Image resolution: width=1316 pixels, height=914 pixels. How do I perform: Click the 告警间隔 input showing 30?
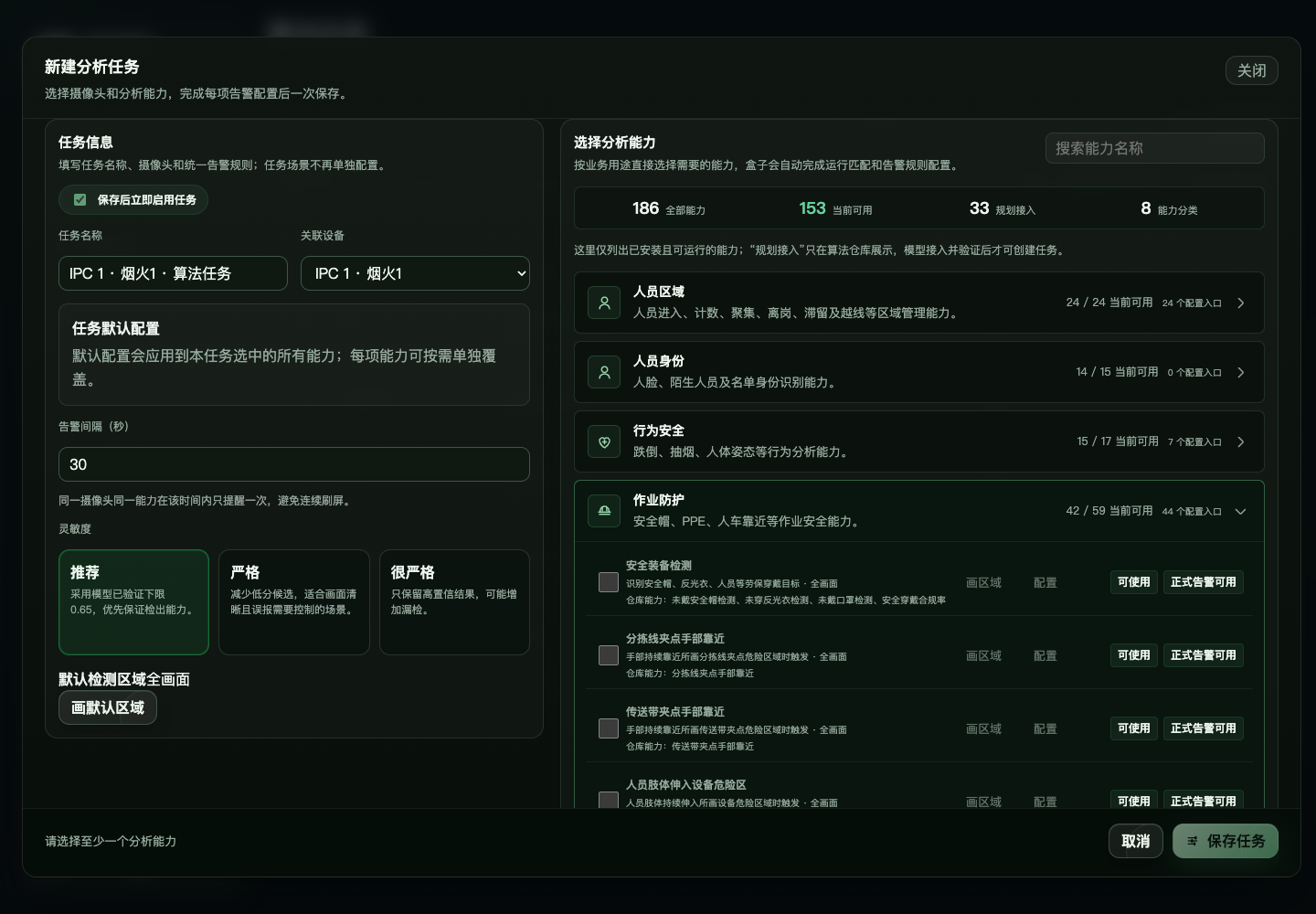point(294,464)
